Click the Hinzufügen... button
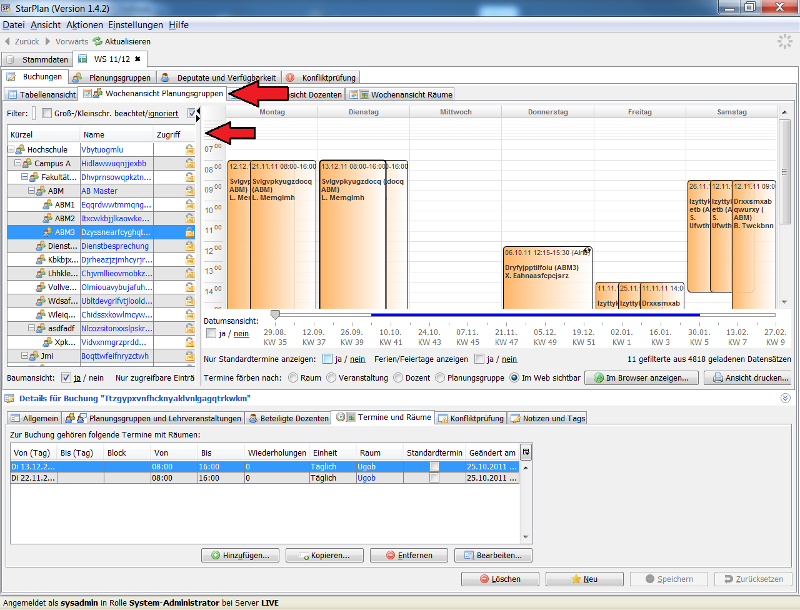This screenshot has width=800, height=610. pos(240,555)
